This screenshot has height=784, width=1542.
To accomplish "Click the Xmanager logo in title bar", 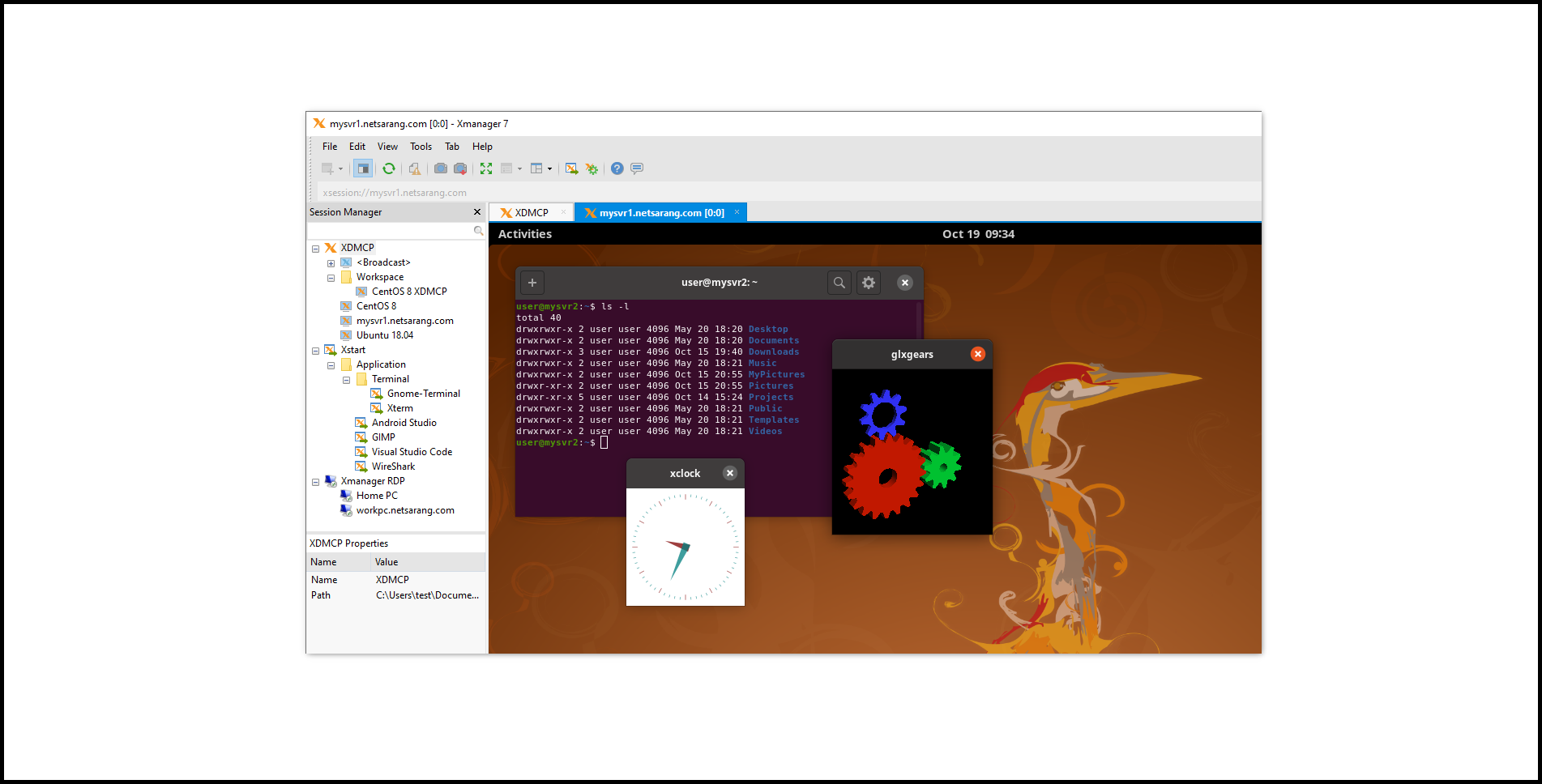I will click(x=319, y=124).
